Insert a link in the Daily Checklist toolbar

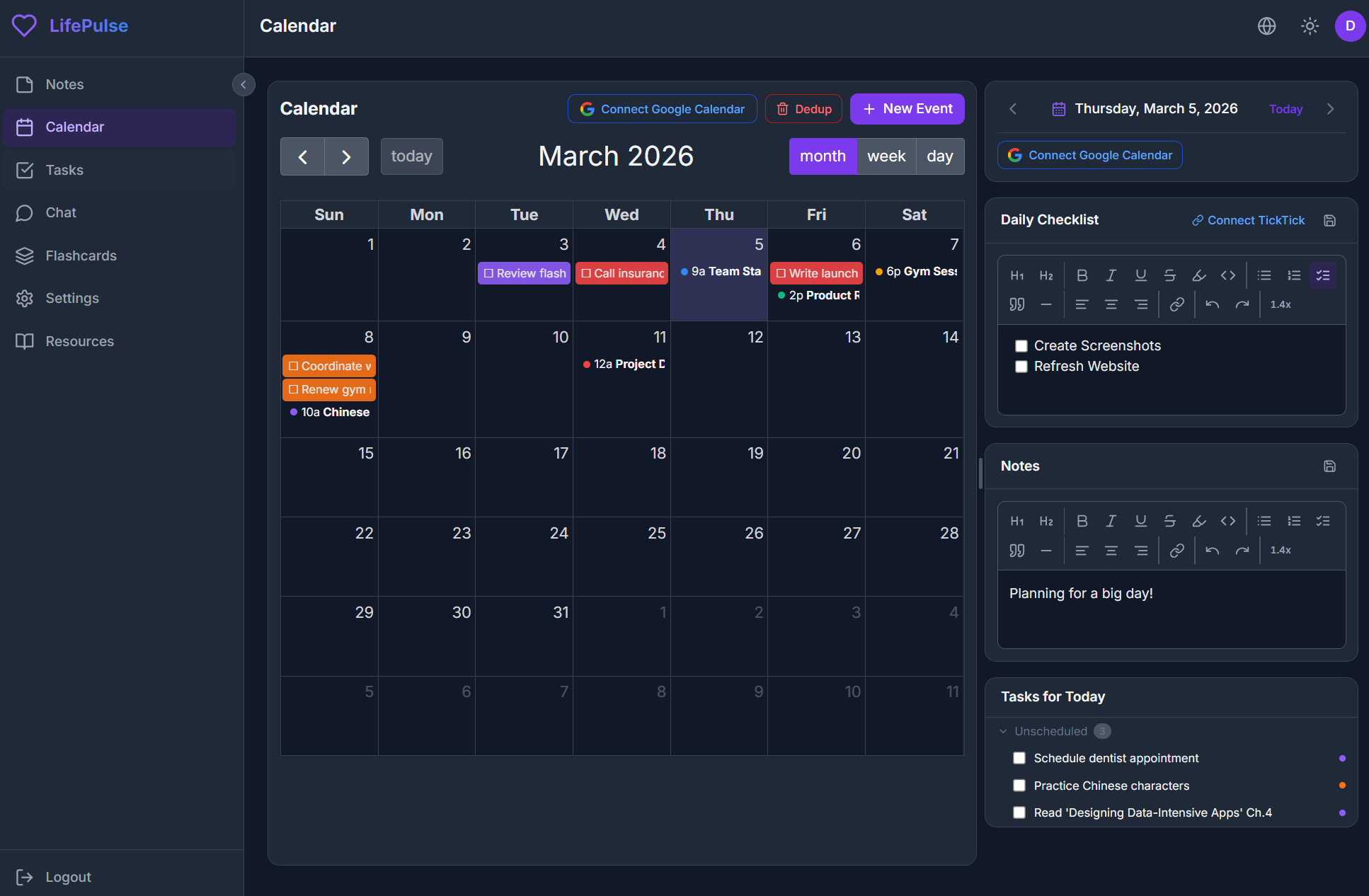click(1177, 304)
